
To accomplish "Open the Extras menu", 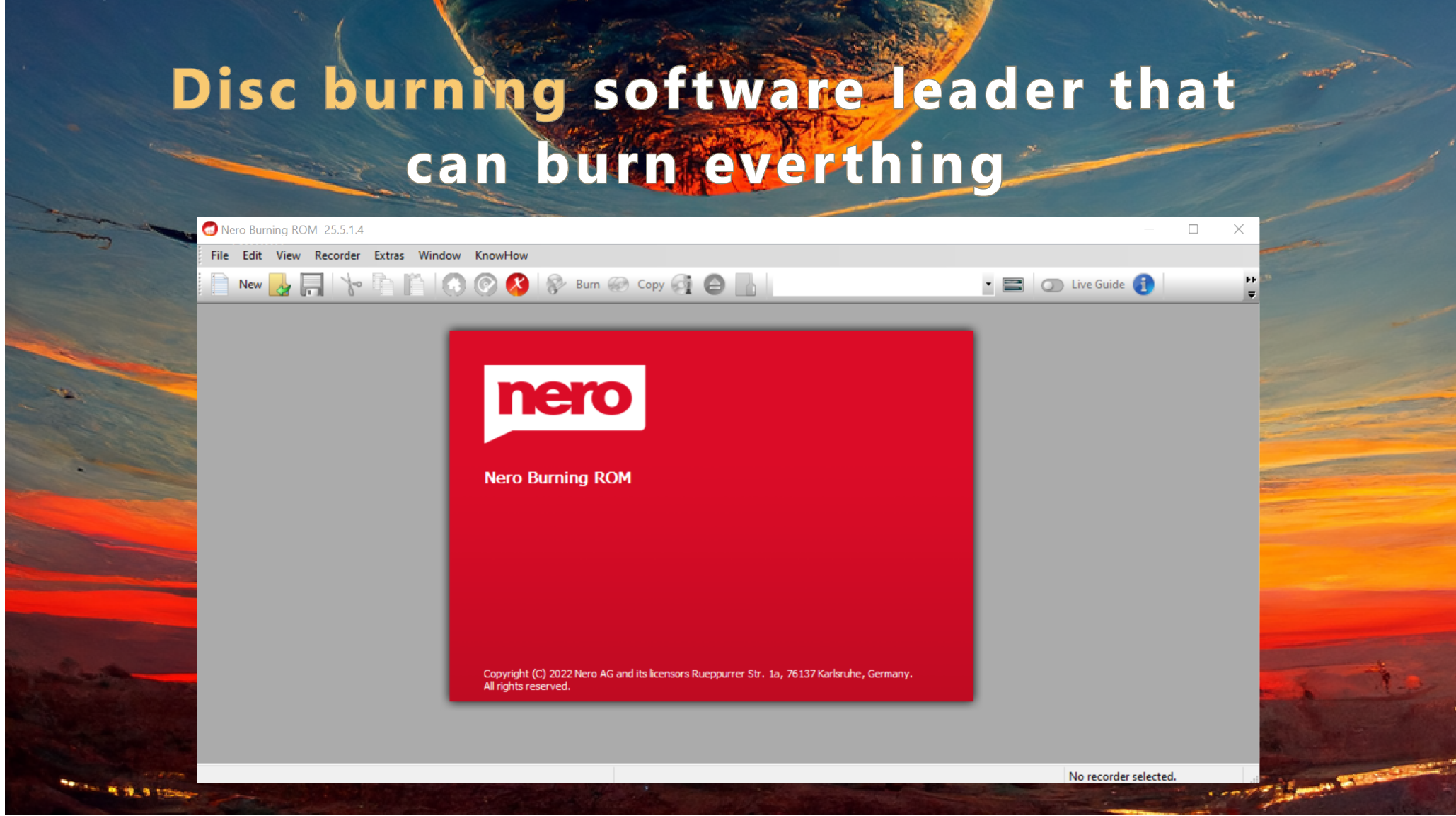I will click(x=389, y=255).
